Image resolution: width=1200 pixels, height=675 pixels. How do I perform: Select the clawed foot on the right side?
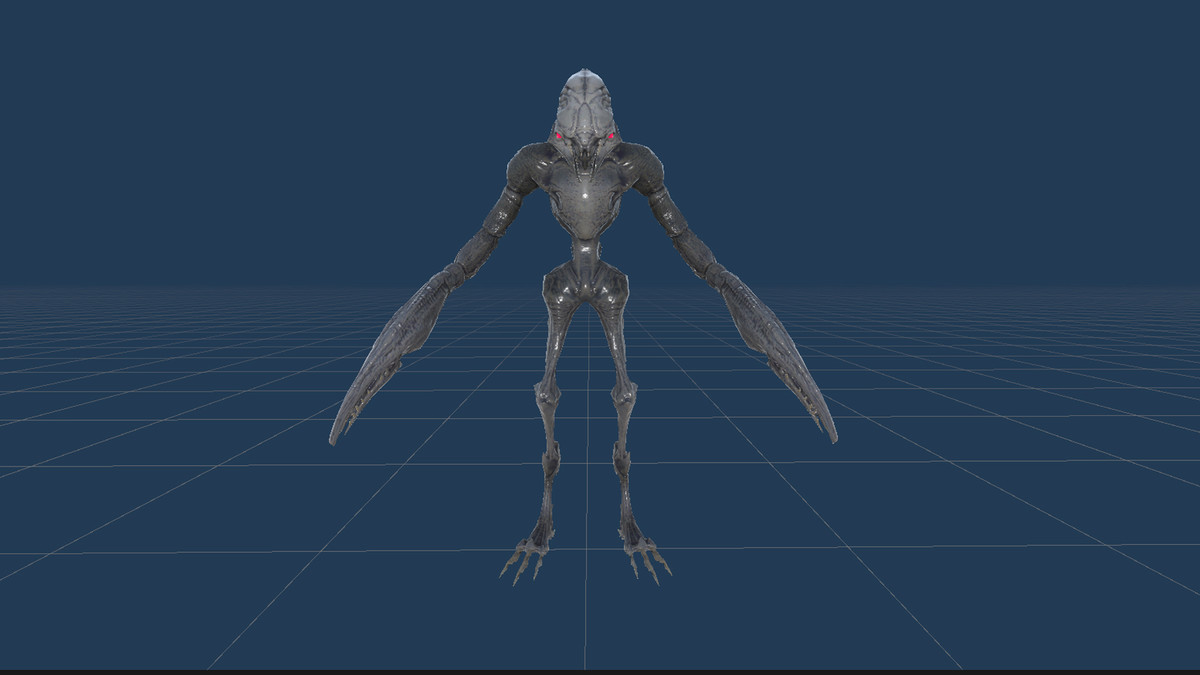tap(644, 557)
